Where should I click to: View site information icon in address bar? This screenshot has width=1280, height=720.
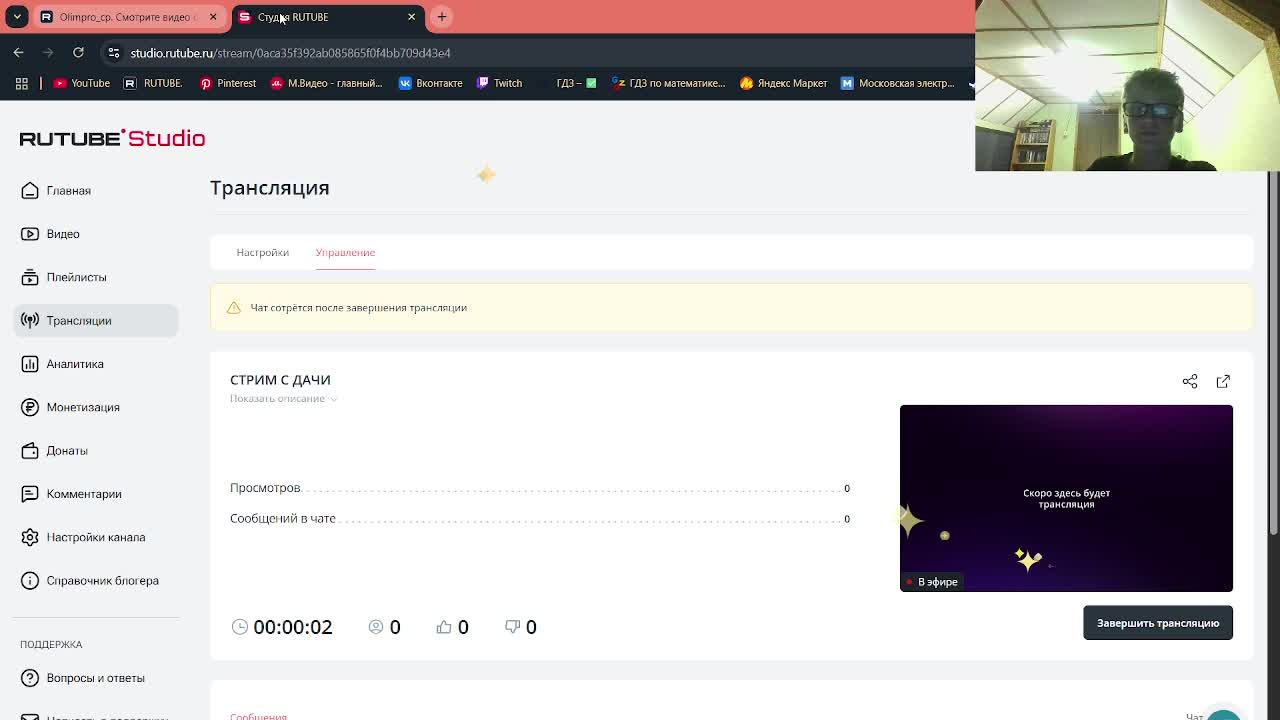pos(114,53)
